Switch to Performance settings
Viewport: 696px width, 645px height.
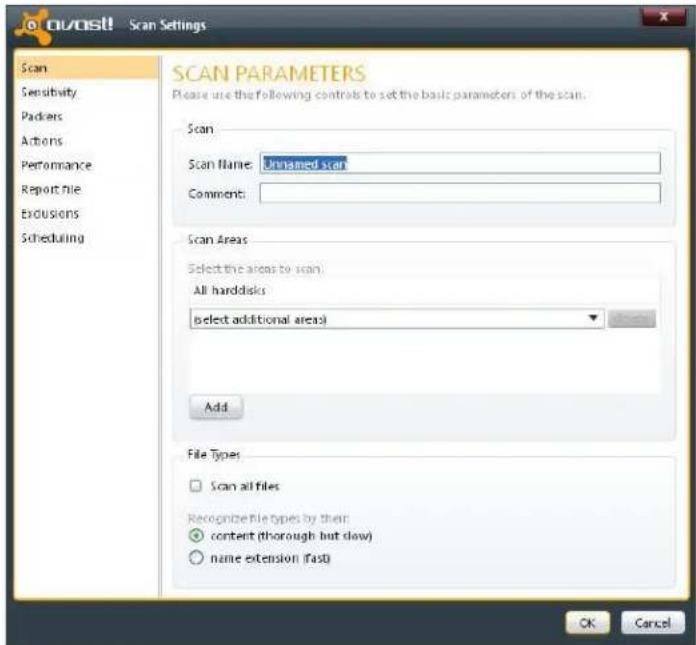pyautogui.click(x=56, y=165)
